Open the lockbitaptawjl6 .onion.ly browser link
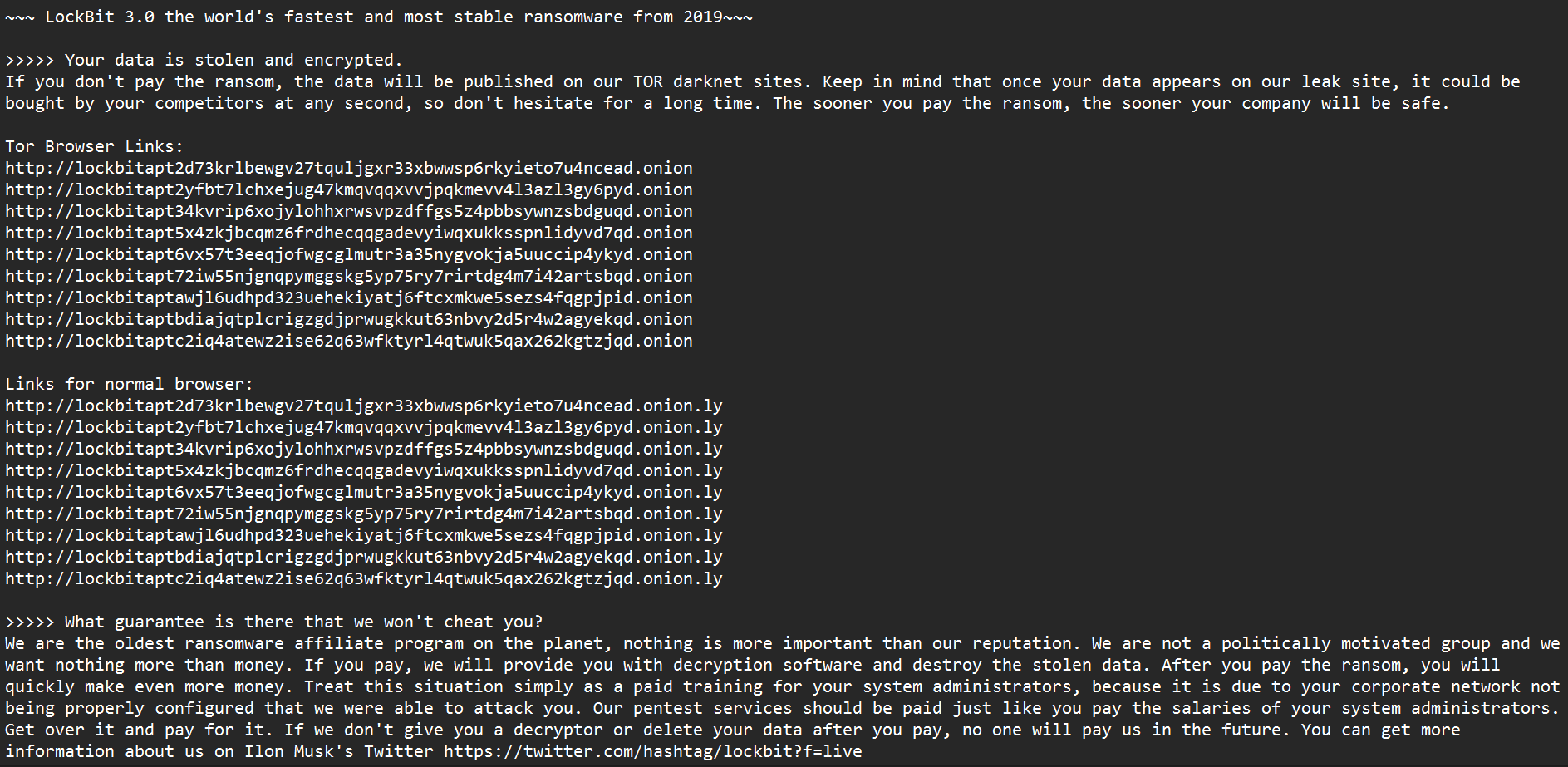 (364, 535)
